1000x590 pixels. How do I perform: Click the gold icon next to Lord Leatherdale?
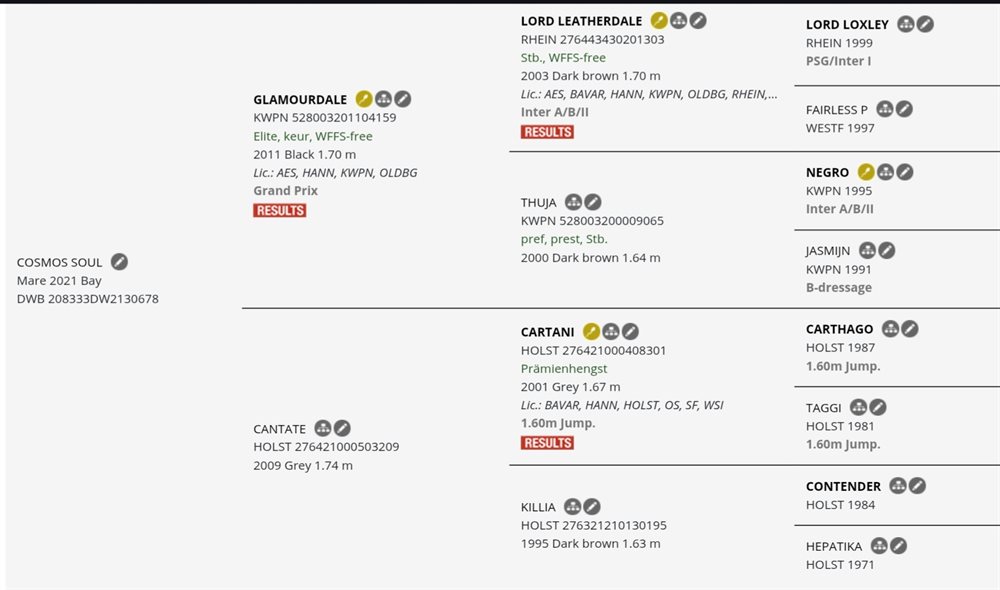click(x=659, y=21)
